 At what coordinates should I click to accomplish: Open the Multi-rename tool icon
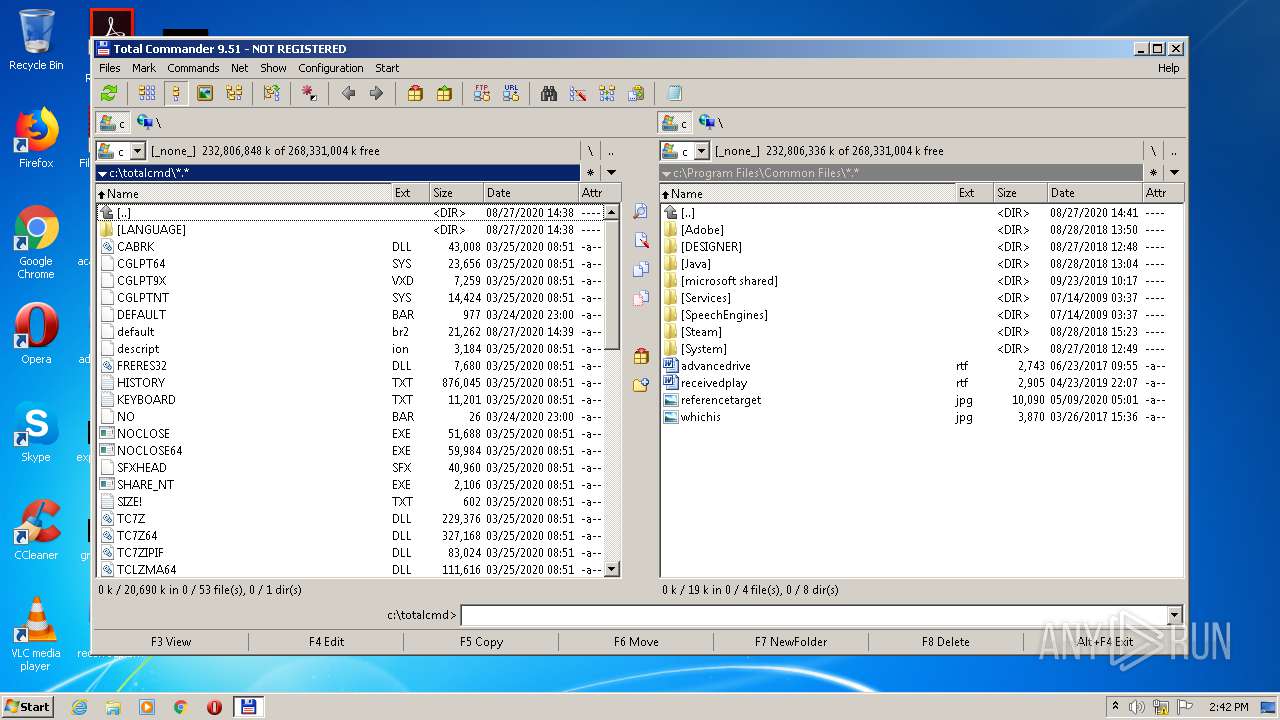[x=578, y=93]
